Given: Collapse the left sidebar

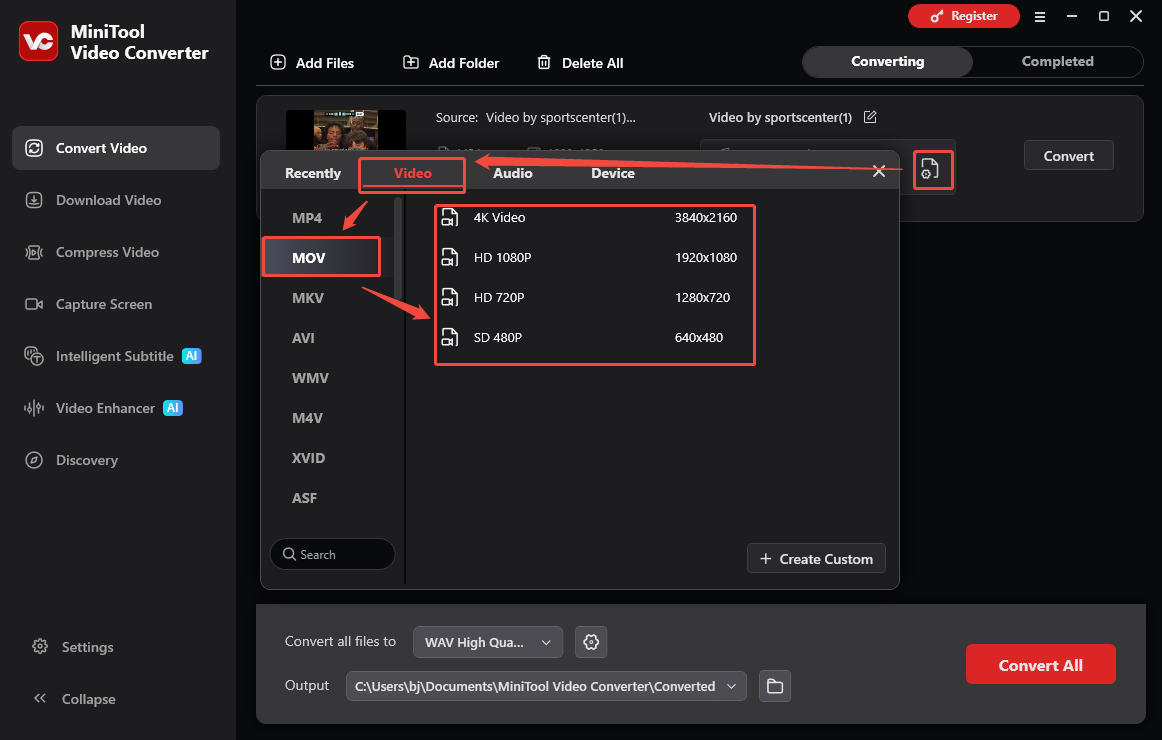Looking at the screenshot, I should click(x=74, y=699).
